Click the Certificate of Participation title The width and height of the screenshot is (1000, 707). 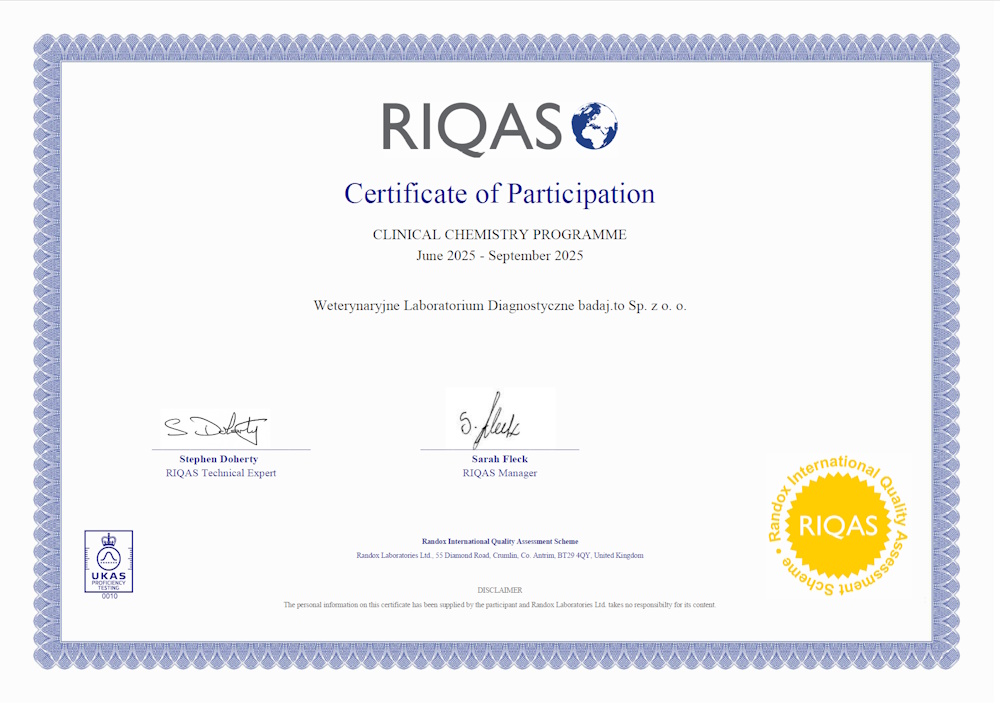(x=499, y=193)
